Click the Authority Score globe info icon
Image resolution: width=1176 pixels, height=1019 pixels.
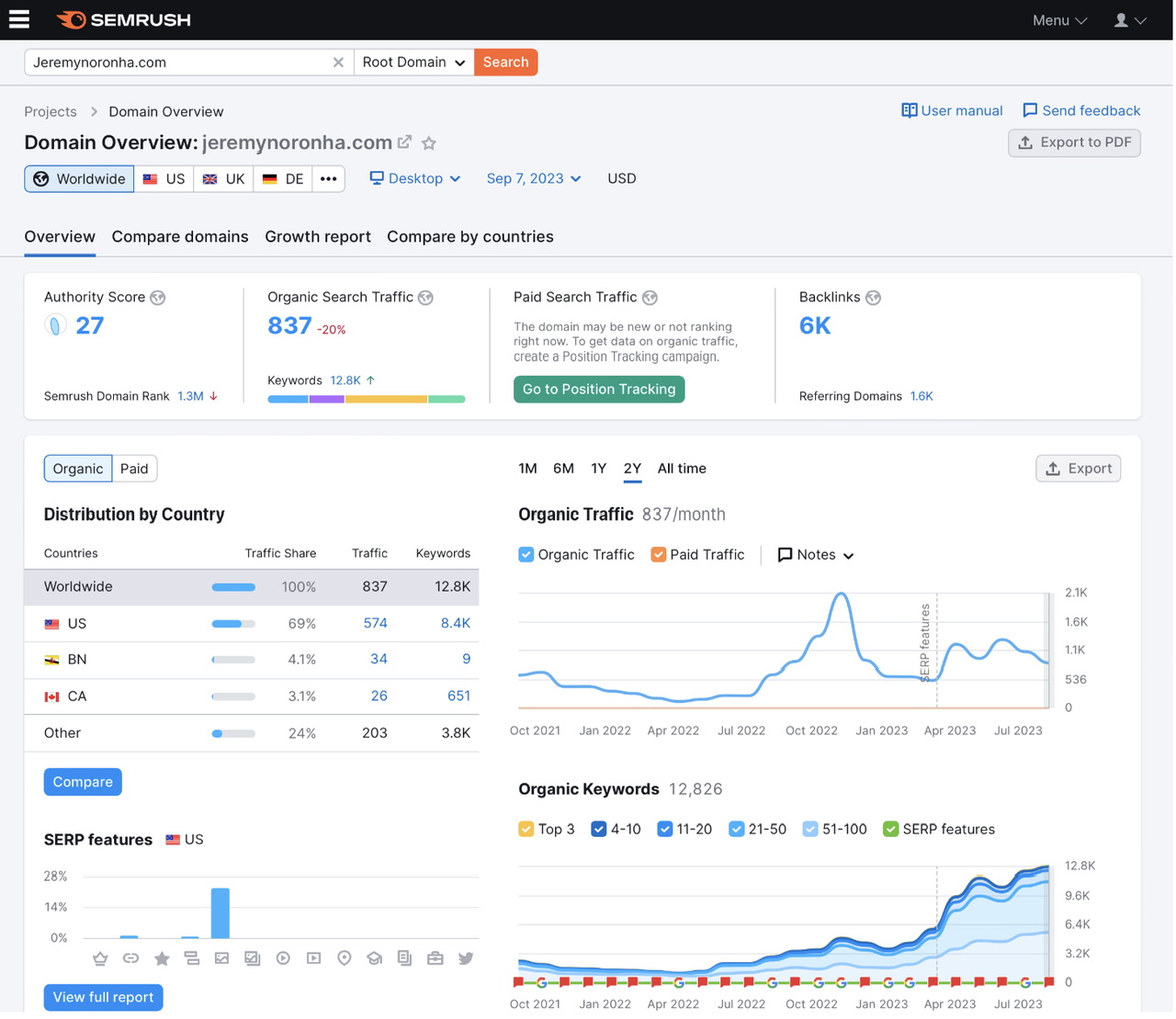[x=158, y=298]
